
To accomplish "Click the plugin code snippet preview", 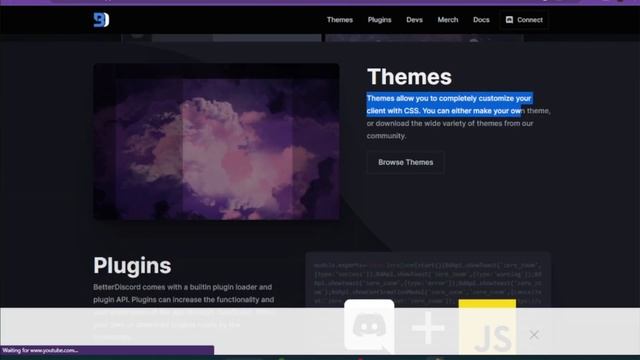I will click(x=428, y=280).
